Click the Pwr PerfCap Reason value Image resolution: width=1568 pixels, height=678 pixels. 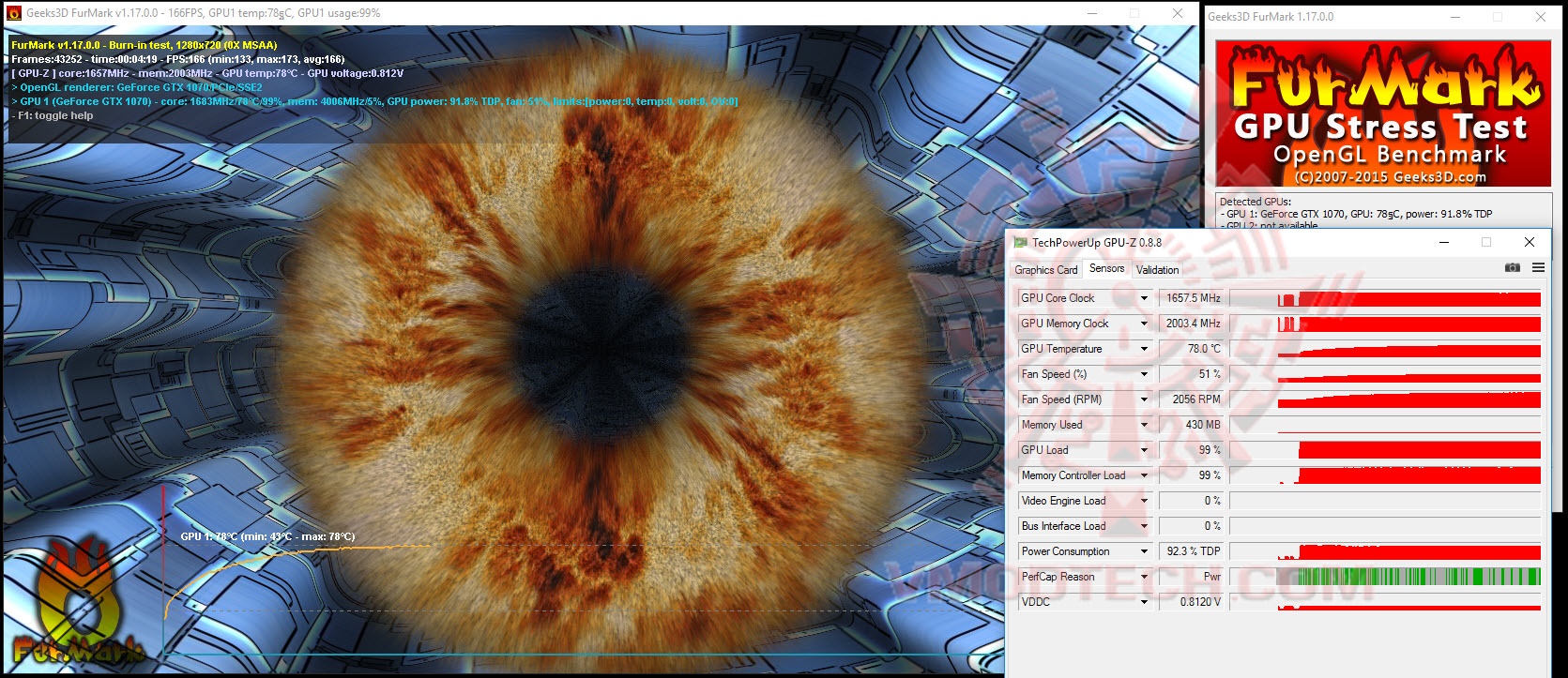(1192, 577)
